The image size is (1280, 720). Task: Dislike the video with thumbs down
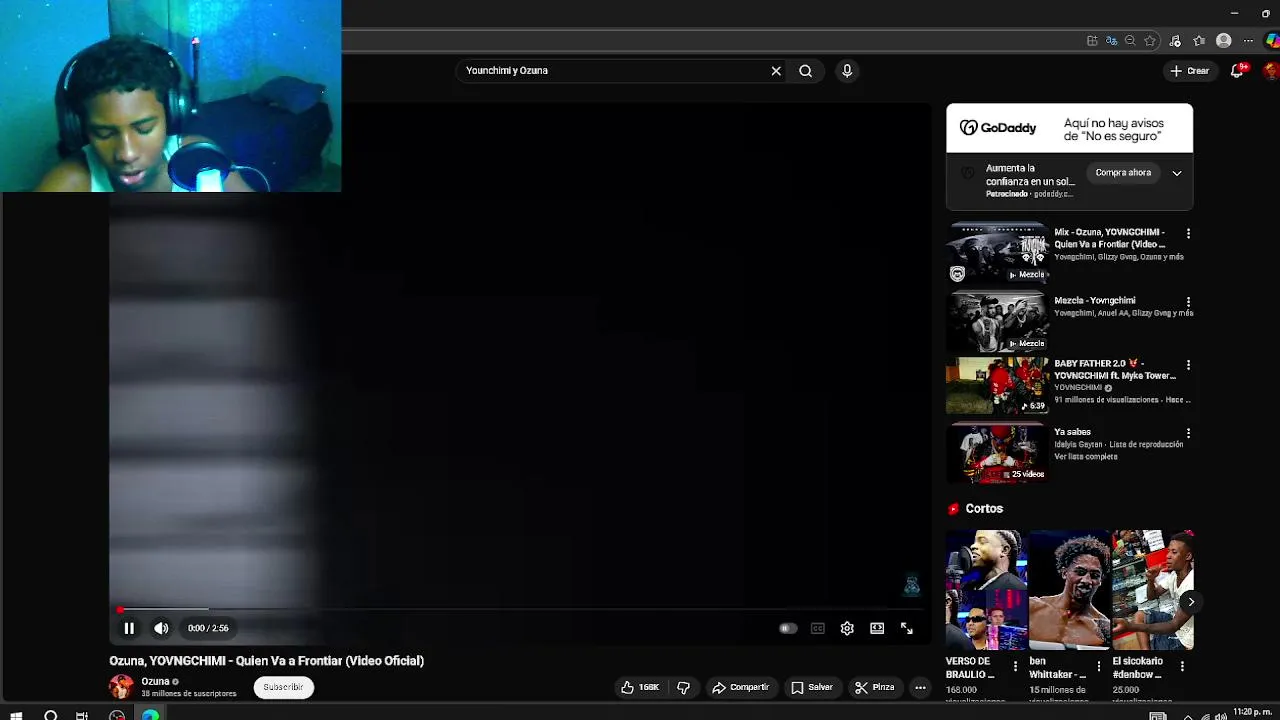click(x=684, y=687)
